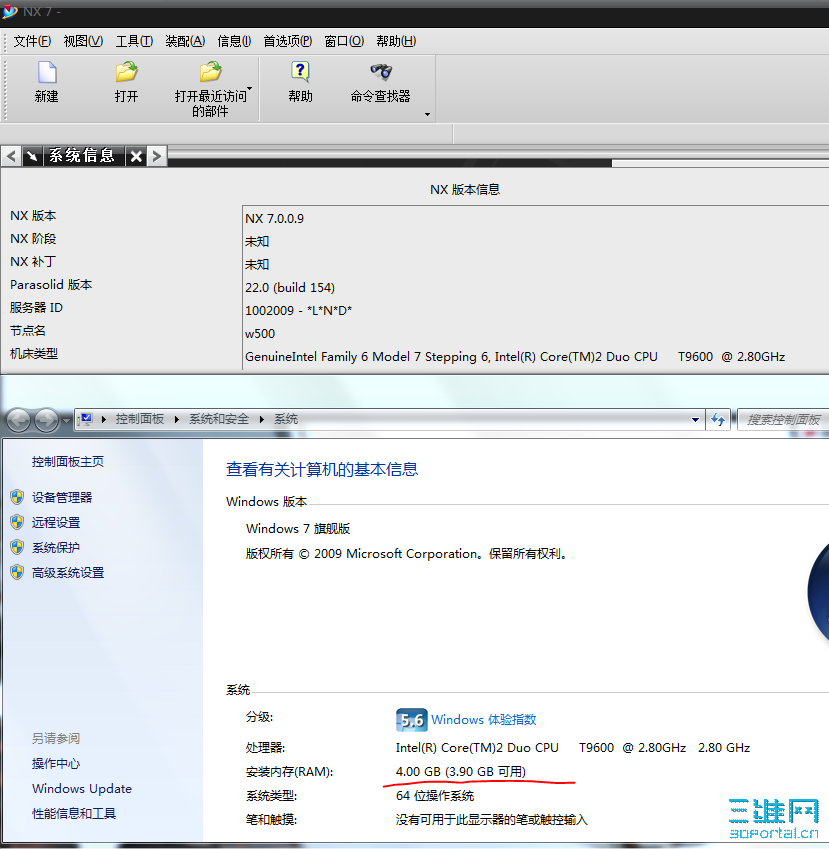This screenshot has width=829, height=849.
Task: Open the 视图(V) menu
Action: (x=83, y=41)
